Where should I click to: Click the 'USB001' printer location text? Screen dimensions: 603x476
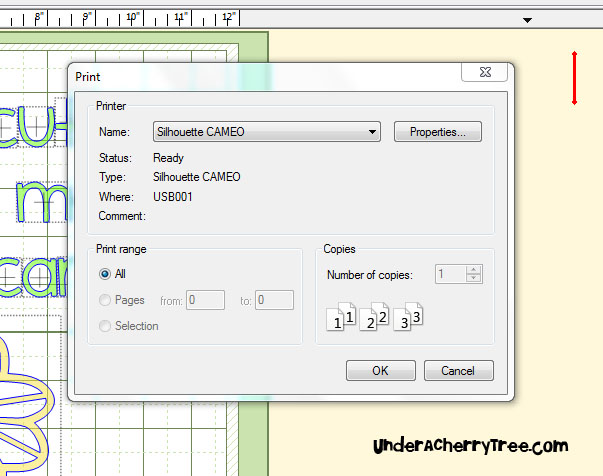173,197
